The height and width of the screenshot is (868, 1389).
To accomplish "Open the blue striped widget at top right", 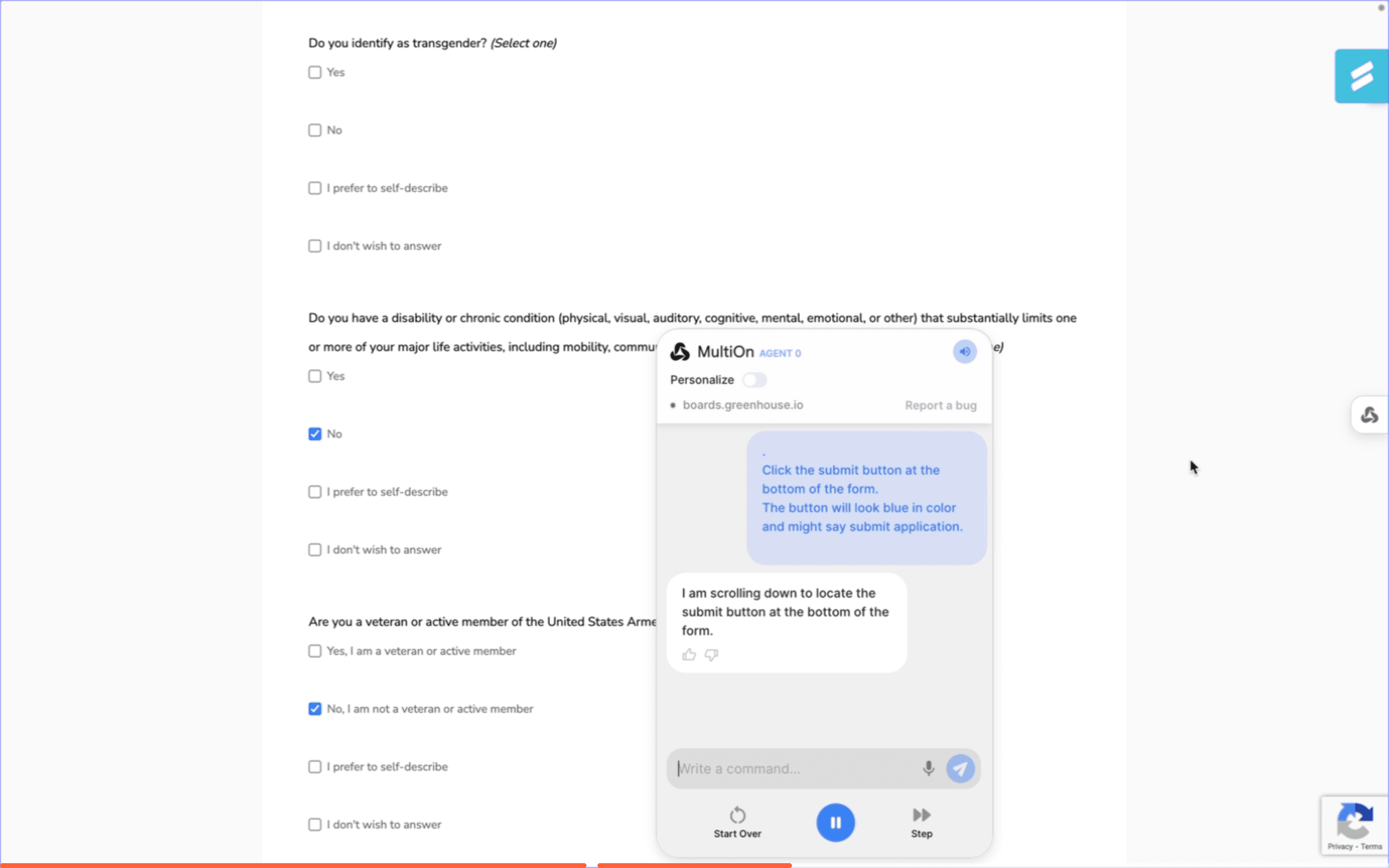I will (x=1361, y=76).
